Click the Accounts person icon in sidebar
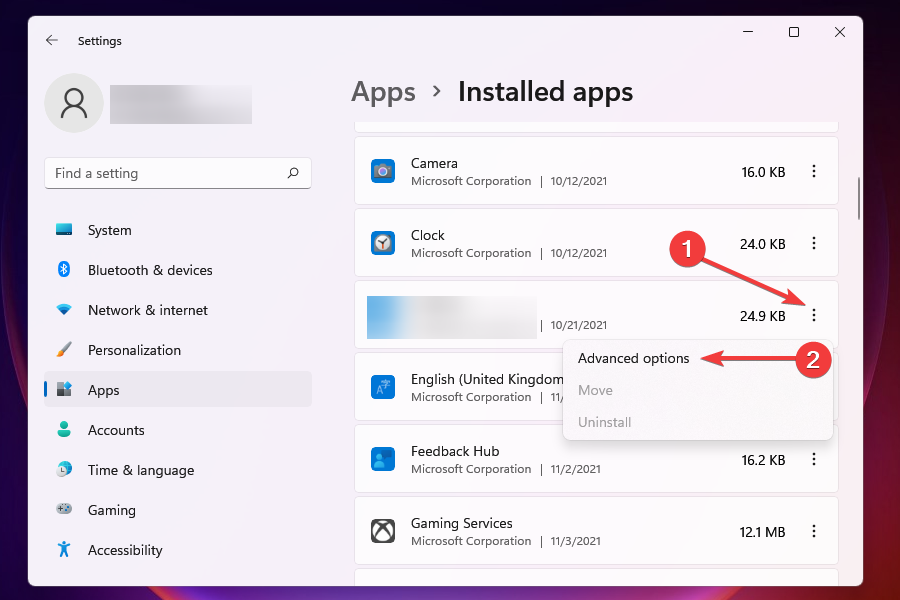Viewport: 900px width, 600px height. 64,429
